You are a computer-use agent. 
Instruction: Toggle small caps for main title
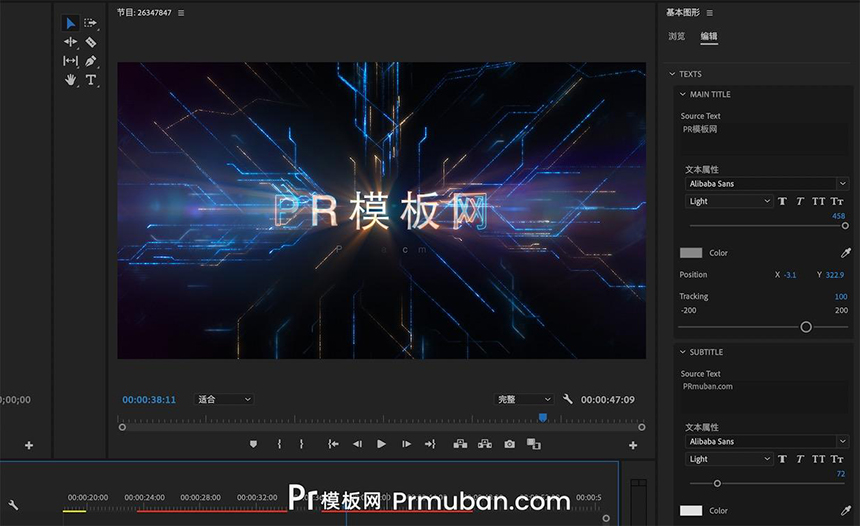point(837,201)
